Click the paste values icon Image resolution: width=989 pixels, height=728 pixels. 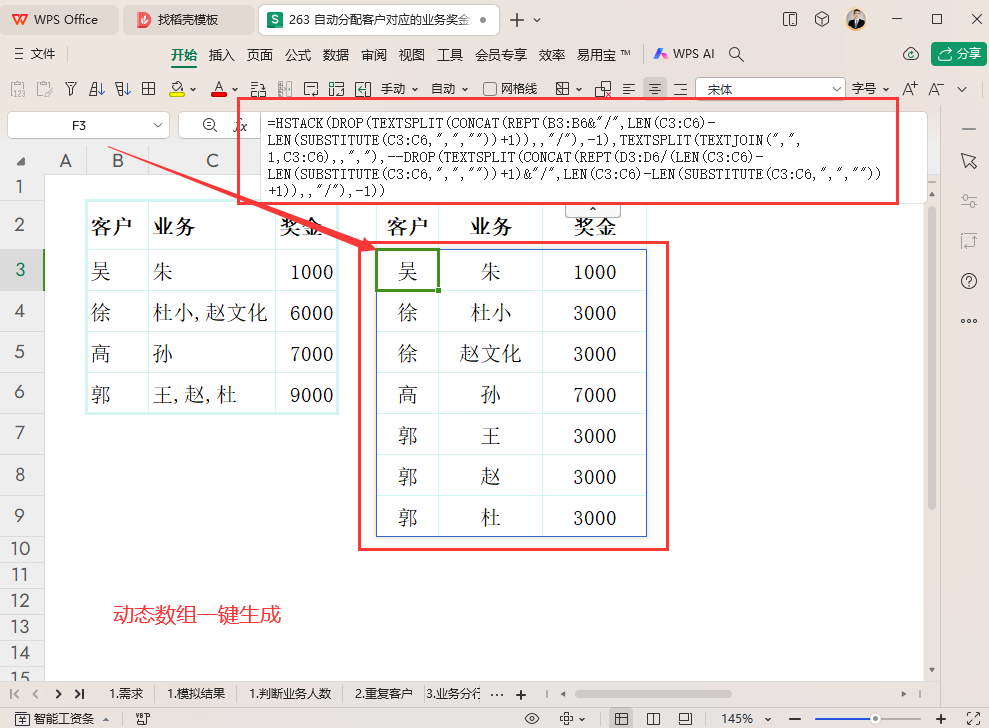click(18, 90)
